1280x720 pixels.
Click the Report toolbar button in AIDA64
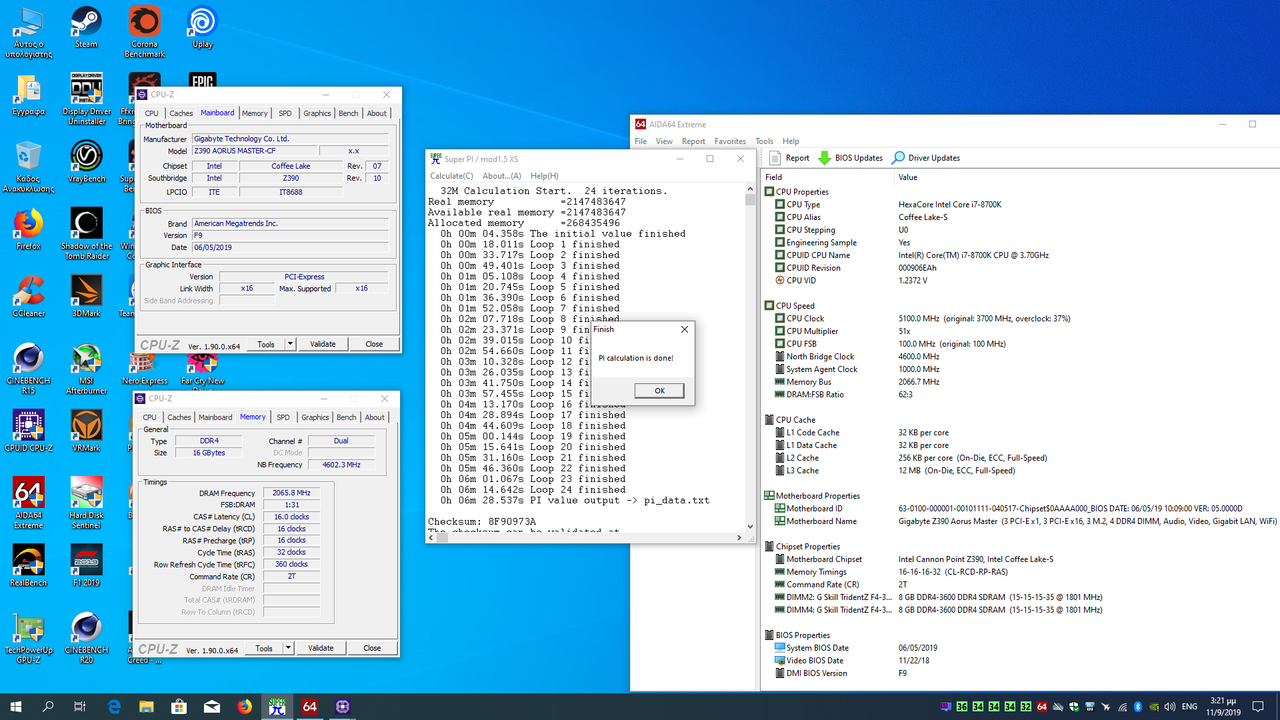click(x=788, y=158)
